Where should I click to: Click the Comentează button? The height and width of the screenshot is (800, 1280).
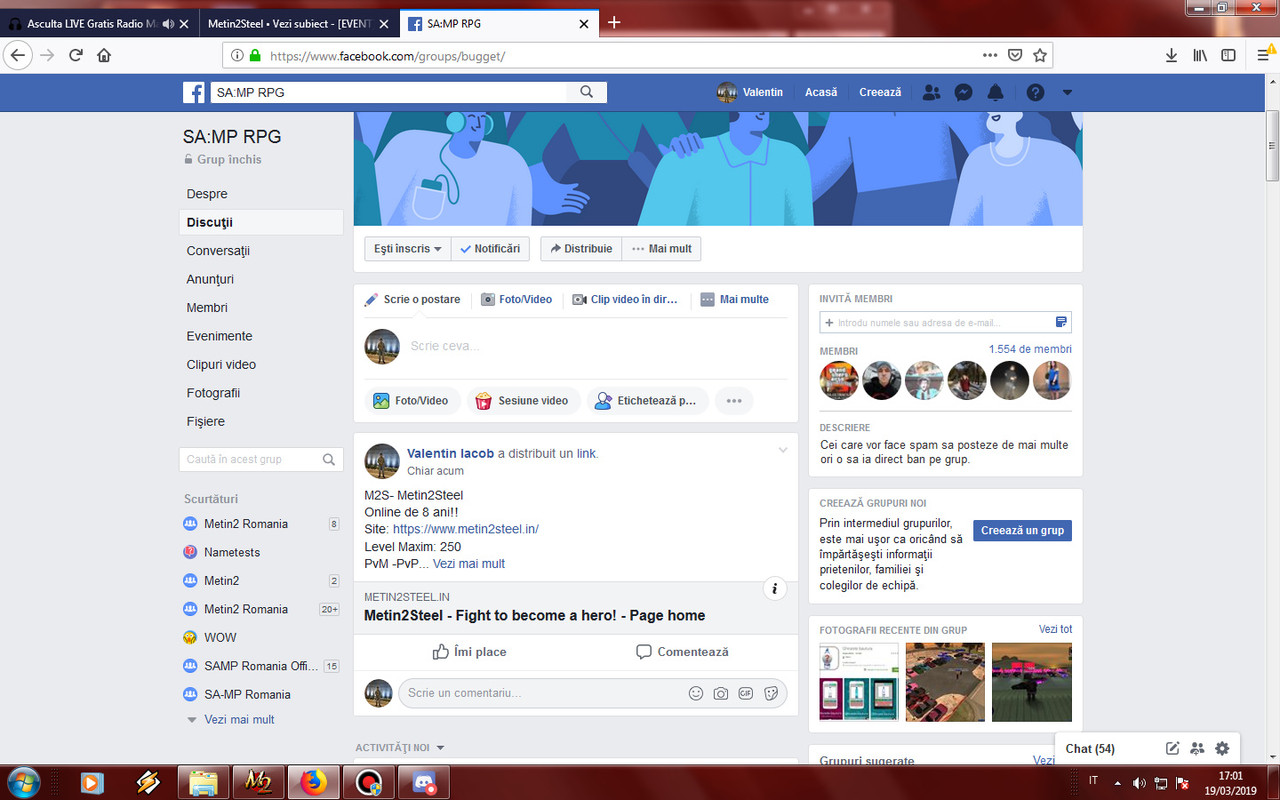(682, 652)
